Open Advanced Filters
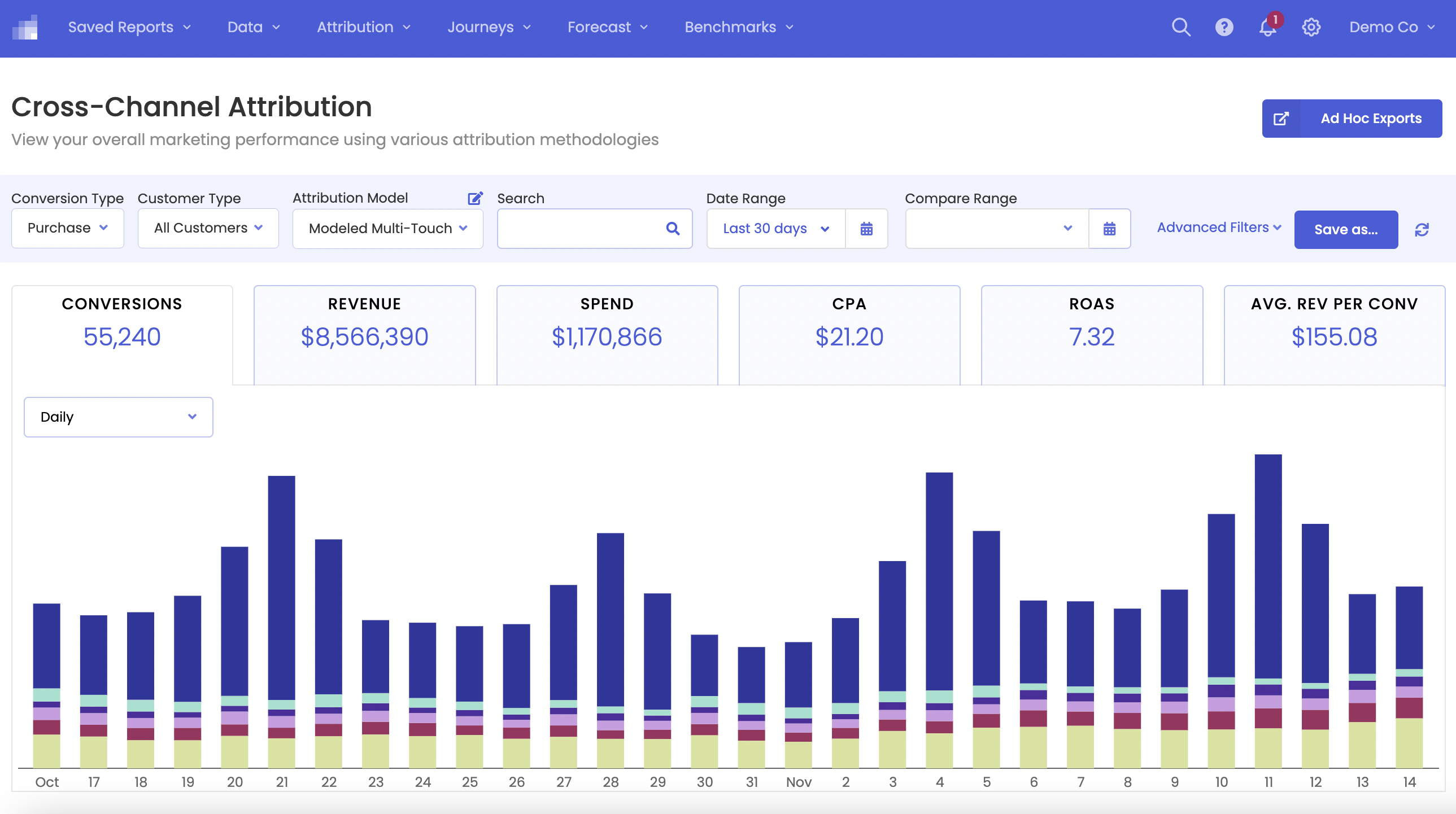This screenshot has width=1456, height=814. click(x=1219, y=227)
